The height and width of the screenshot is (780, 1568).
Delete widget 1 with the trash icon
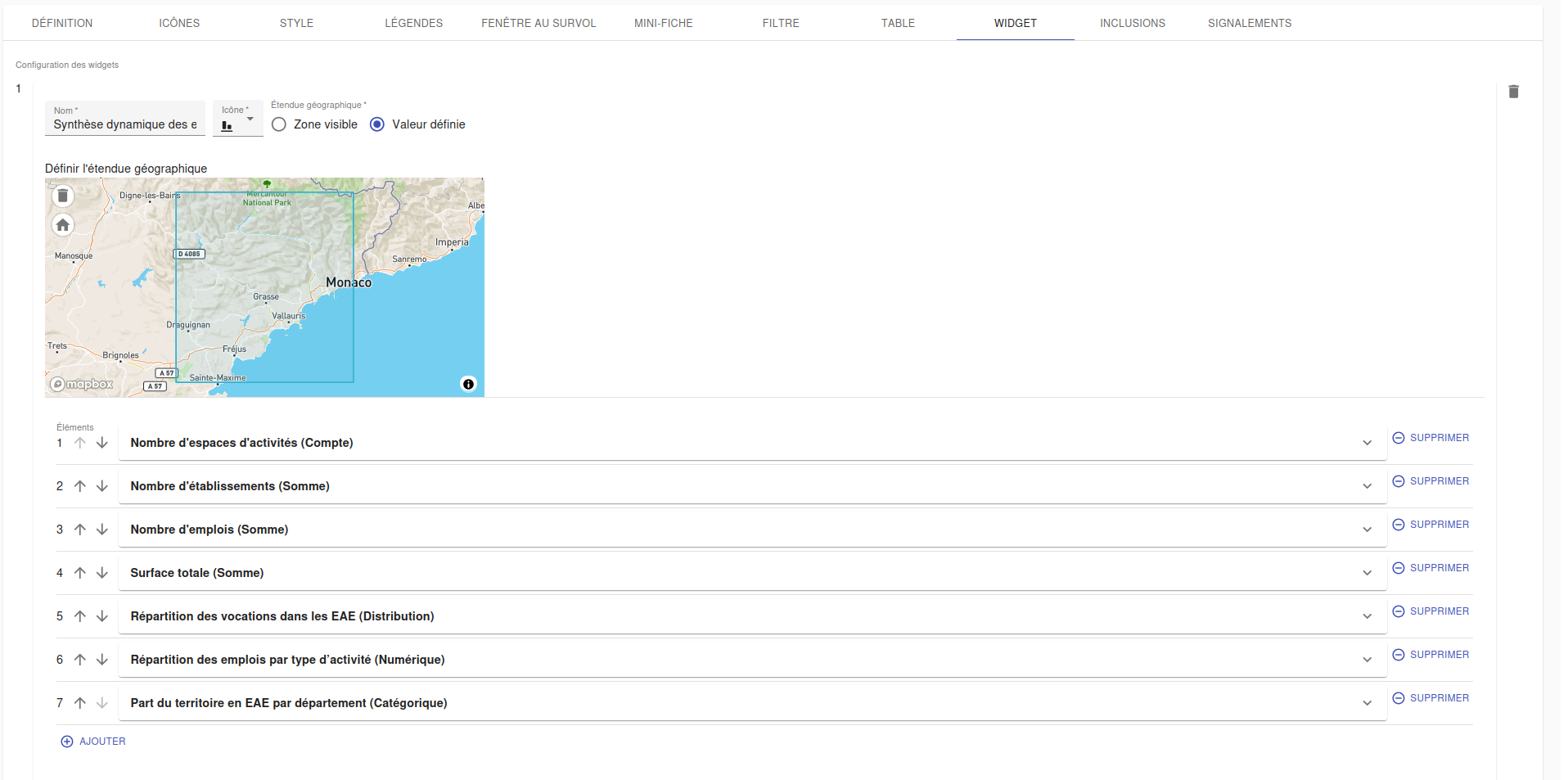[1513, 92]
